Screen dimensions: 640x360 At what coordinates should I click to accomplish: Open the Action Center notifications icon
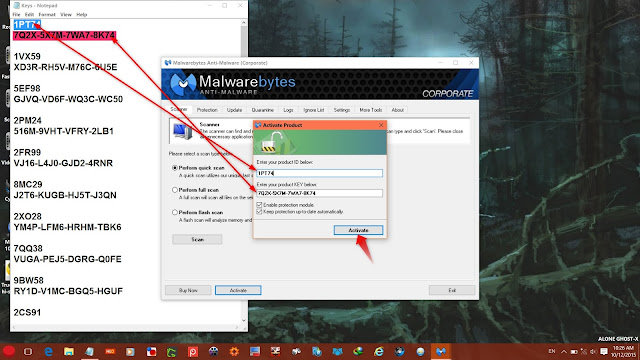click(x=604, y=351)
